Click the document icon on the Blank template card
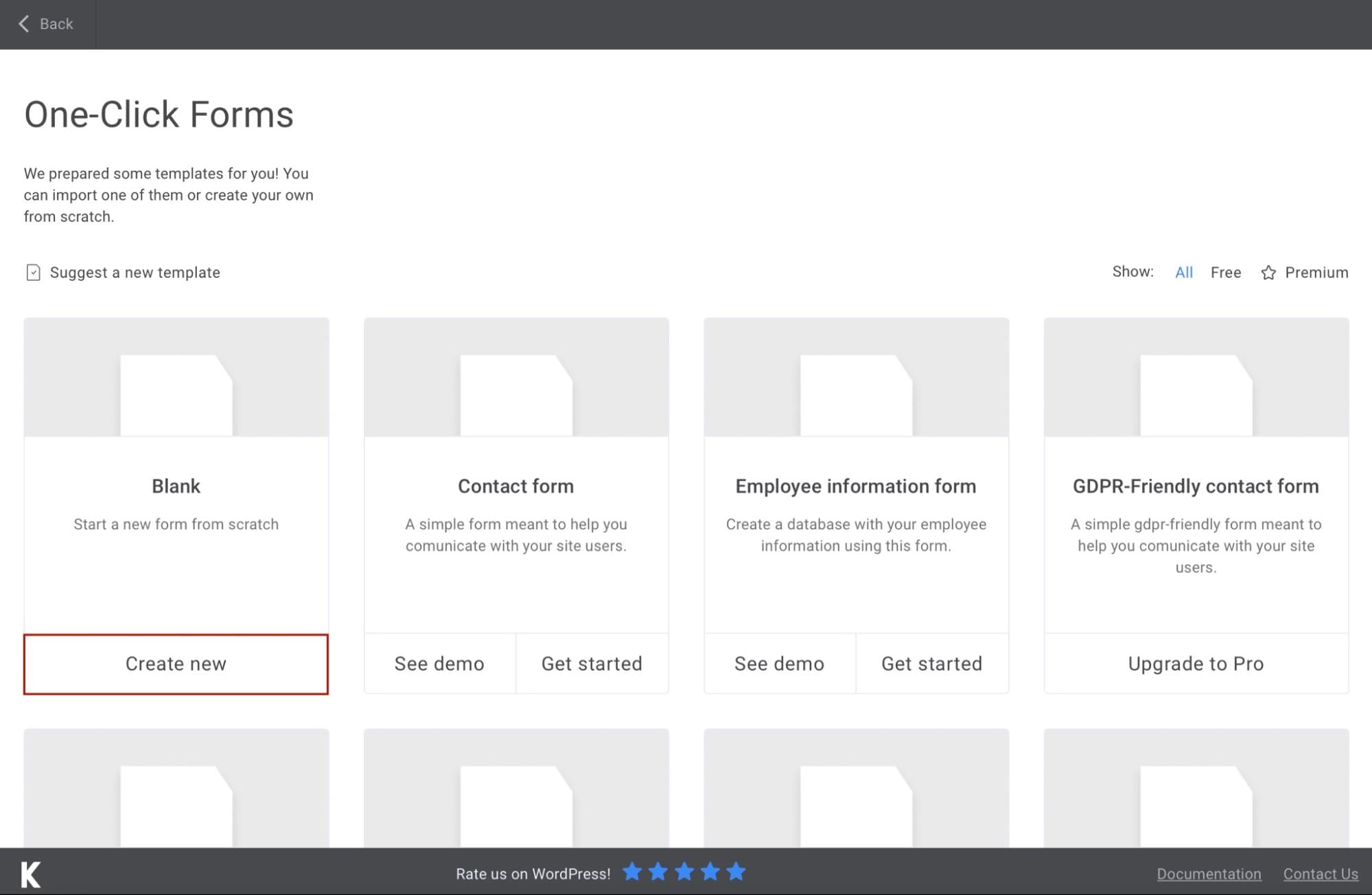Screen dimensions: 1372x895 coord(176,395)
